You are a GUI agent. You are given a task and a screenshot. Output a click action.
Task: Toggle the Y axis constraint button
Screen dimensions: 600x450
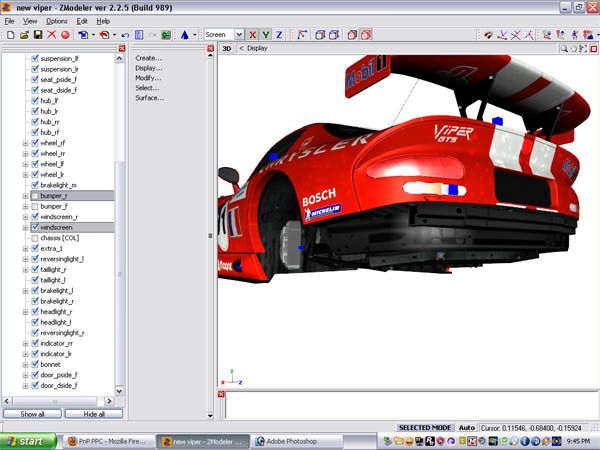coord(266,34)
